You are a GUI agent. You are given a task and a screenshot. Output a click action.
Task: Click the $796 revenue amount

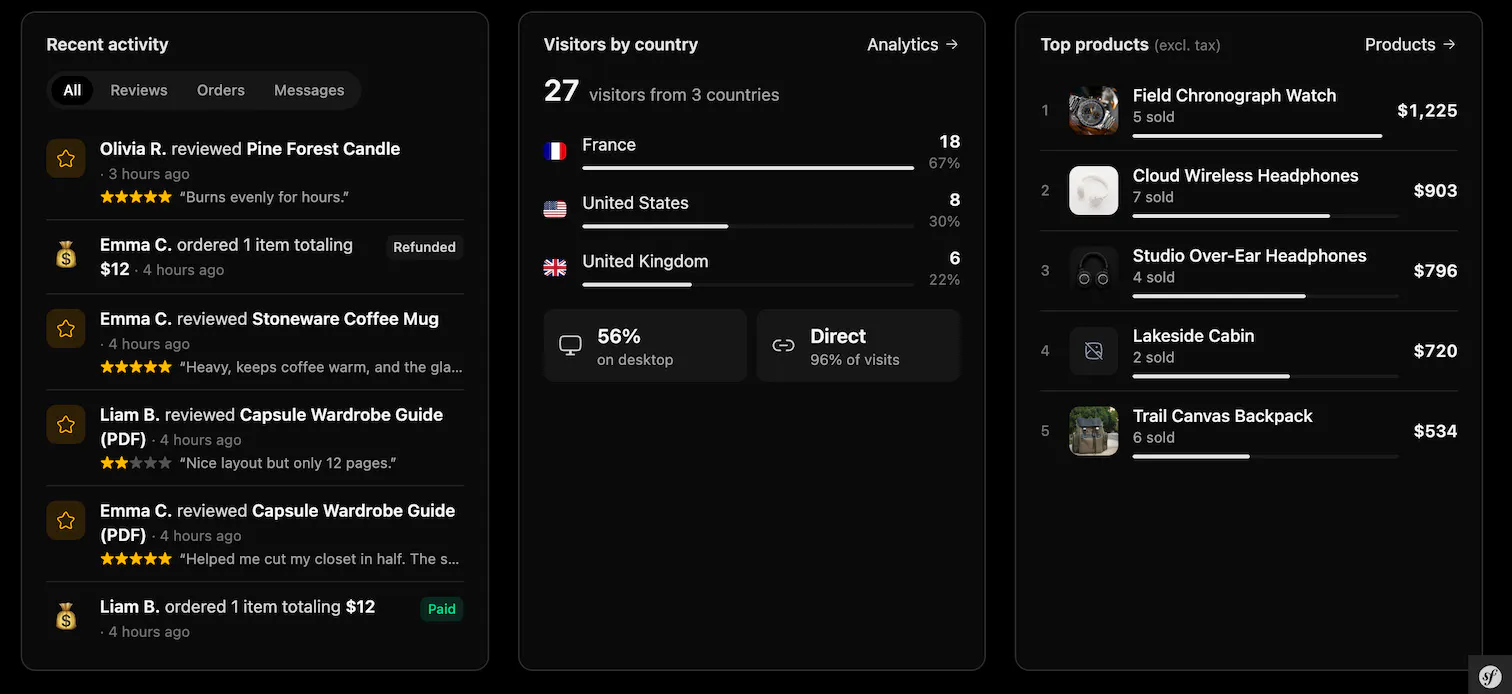[x=1435, y=271]
